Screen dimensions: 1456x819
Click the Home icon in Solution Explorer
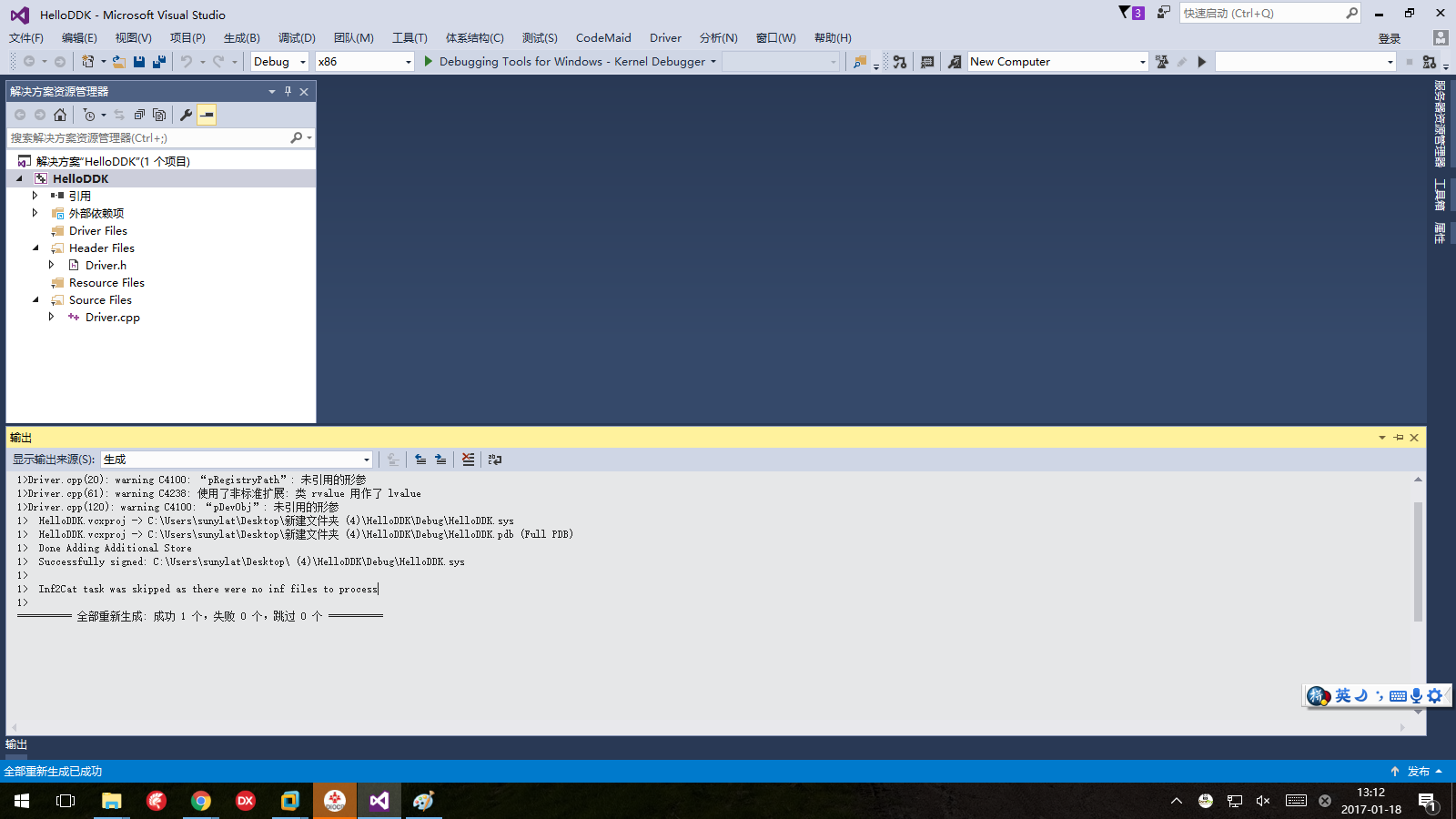(60, 115)
